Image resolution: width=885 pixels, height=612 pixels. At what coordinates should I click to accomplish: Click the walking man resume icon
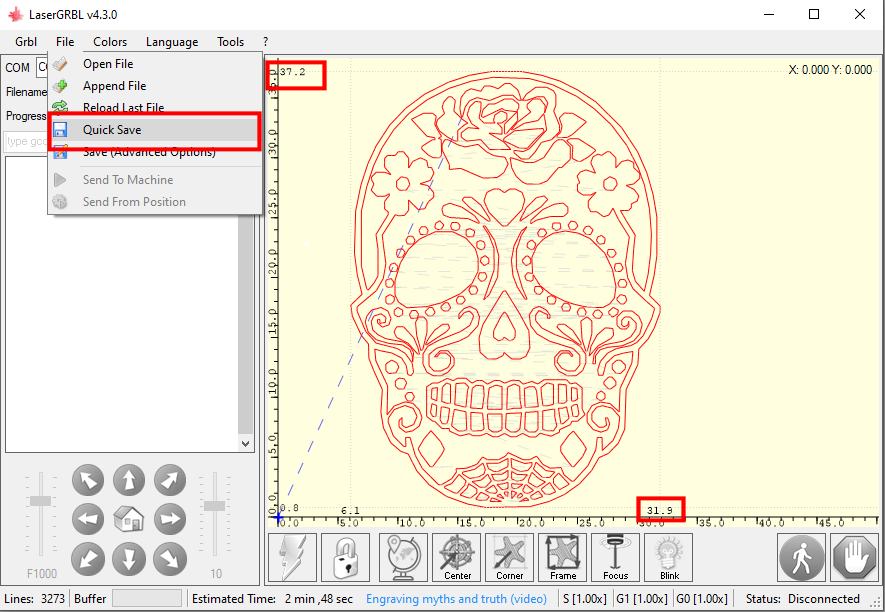(x=801, y=557)
